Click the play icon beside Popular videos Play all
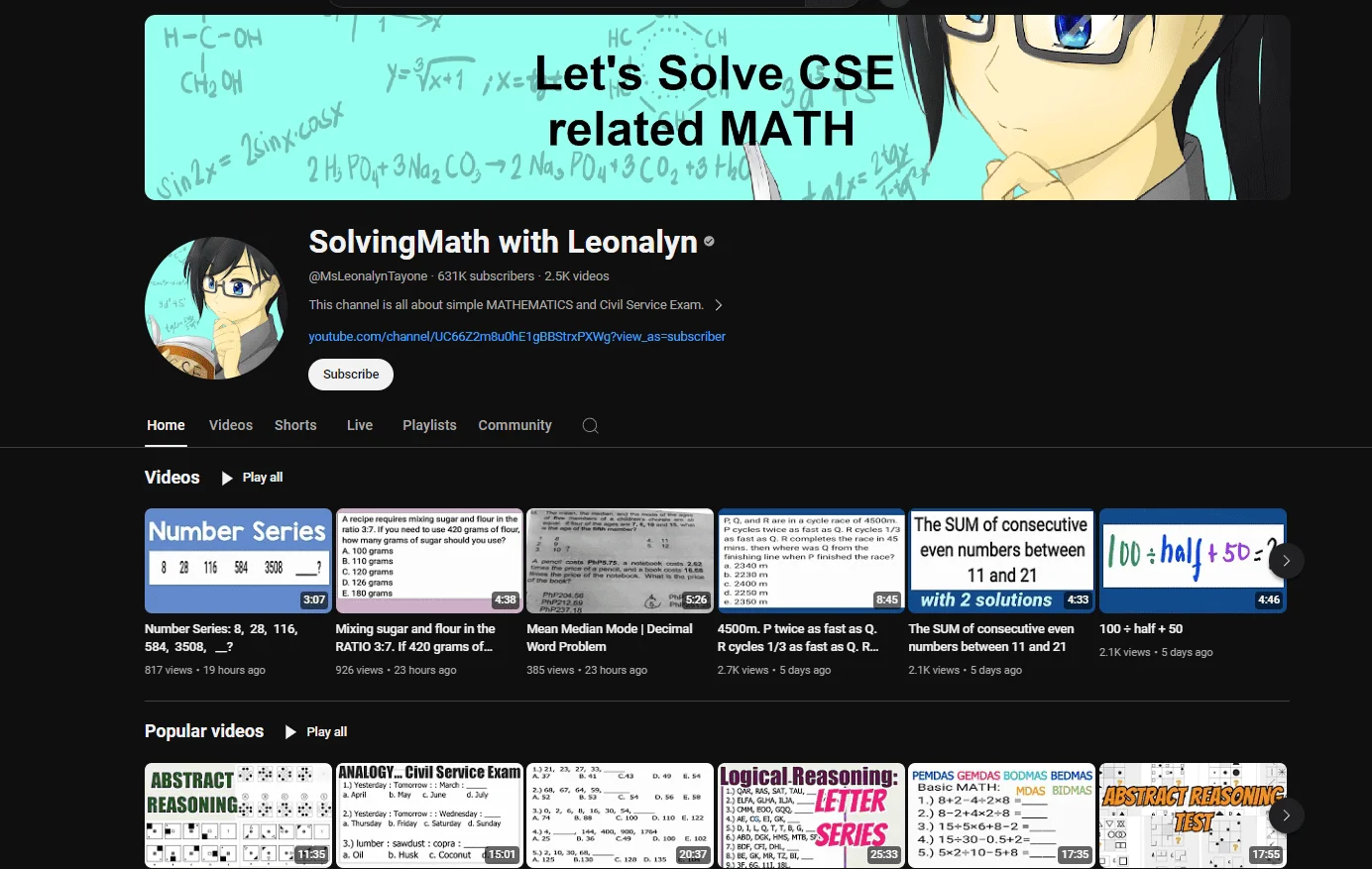This screenshot has height=869, width=1372. tap(290, 732)
